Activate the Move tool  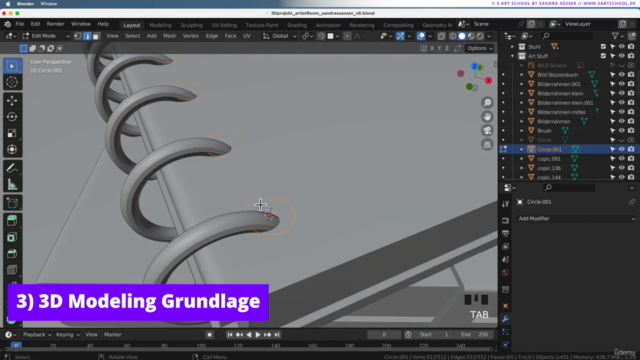[x=12, y=100]
